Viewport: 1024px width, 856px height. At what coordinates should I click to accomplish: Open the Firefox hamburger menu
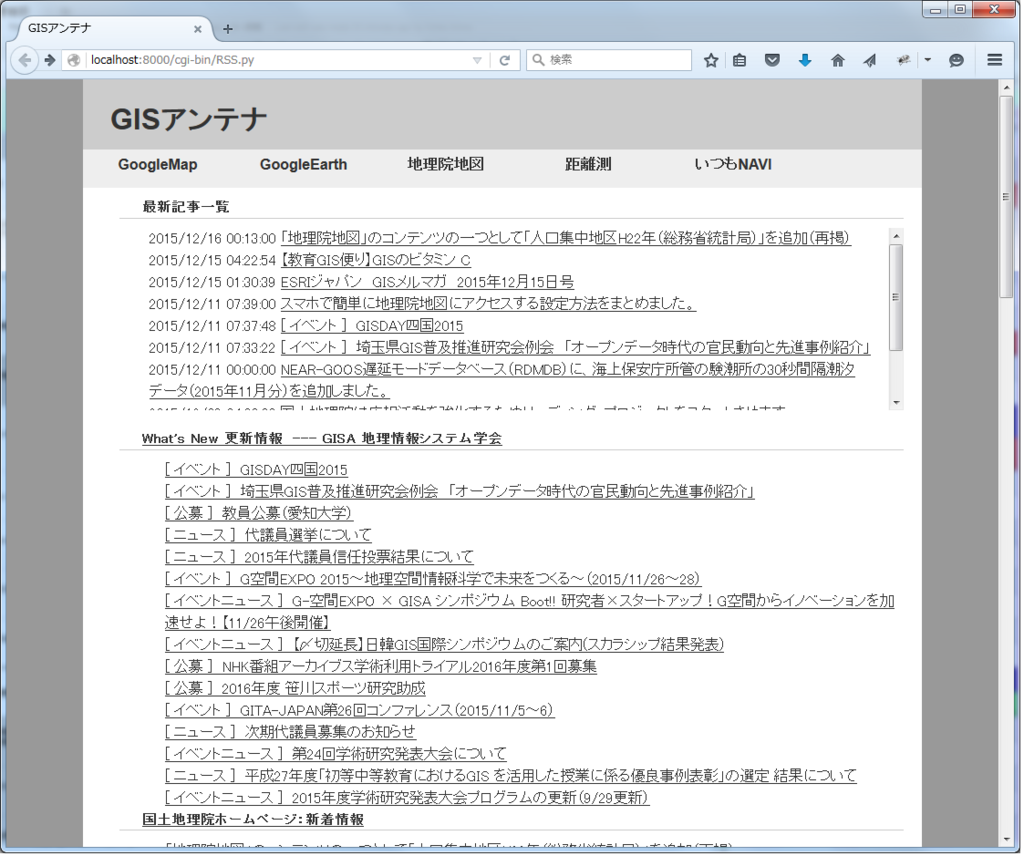tap(995, 60)
